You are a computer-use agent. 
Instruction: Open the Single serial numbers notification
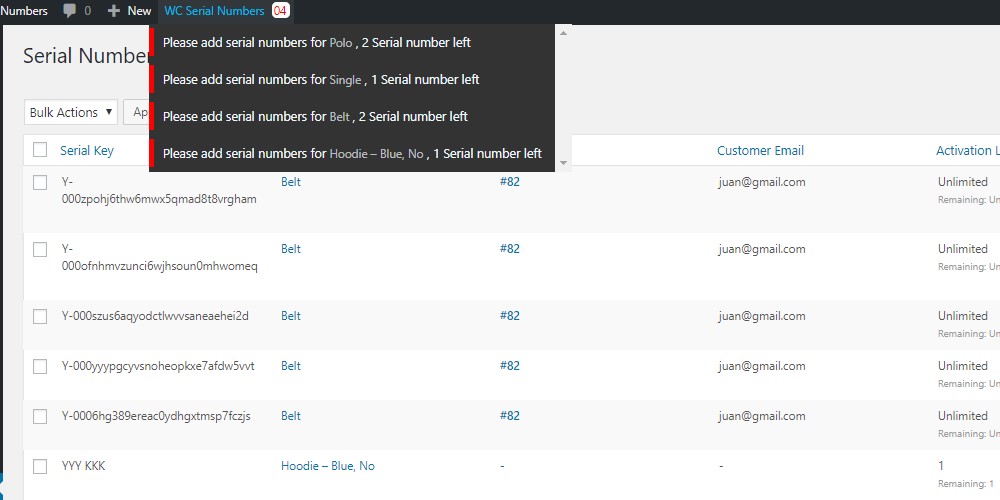[x=320, y=80]
